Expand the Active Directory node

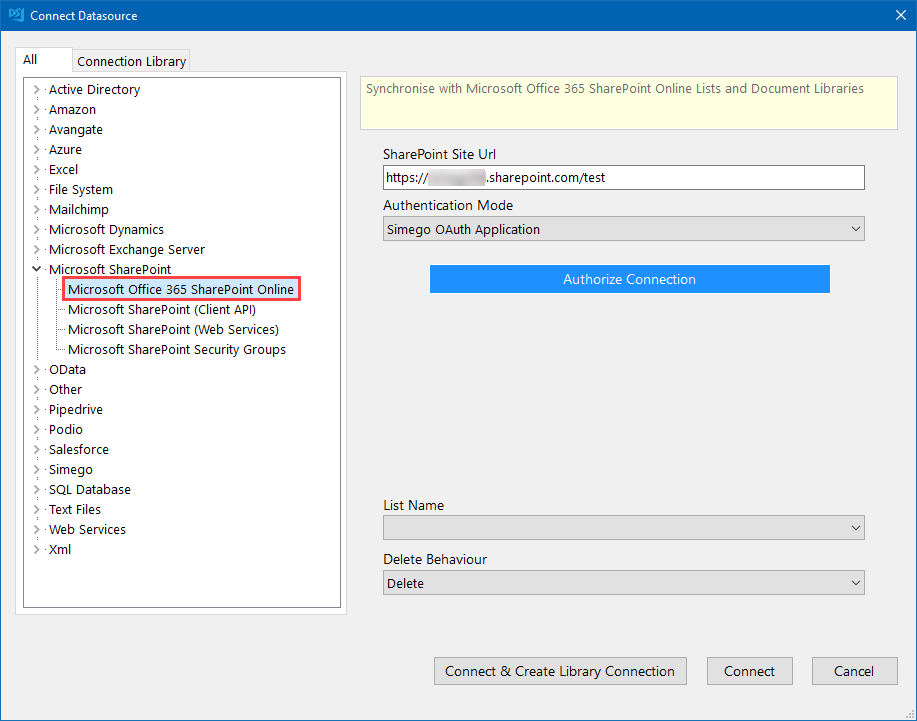coord(36,89)
